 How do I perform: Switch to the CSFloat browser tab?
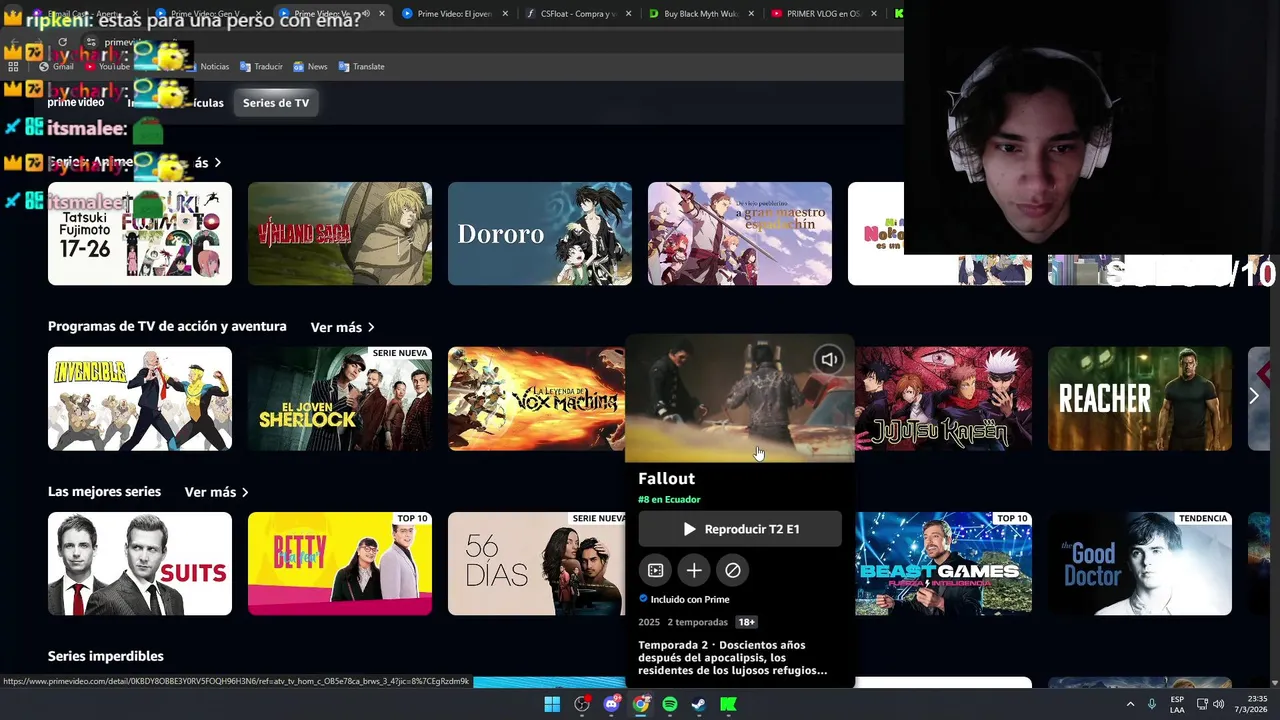pos(578,14)
